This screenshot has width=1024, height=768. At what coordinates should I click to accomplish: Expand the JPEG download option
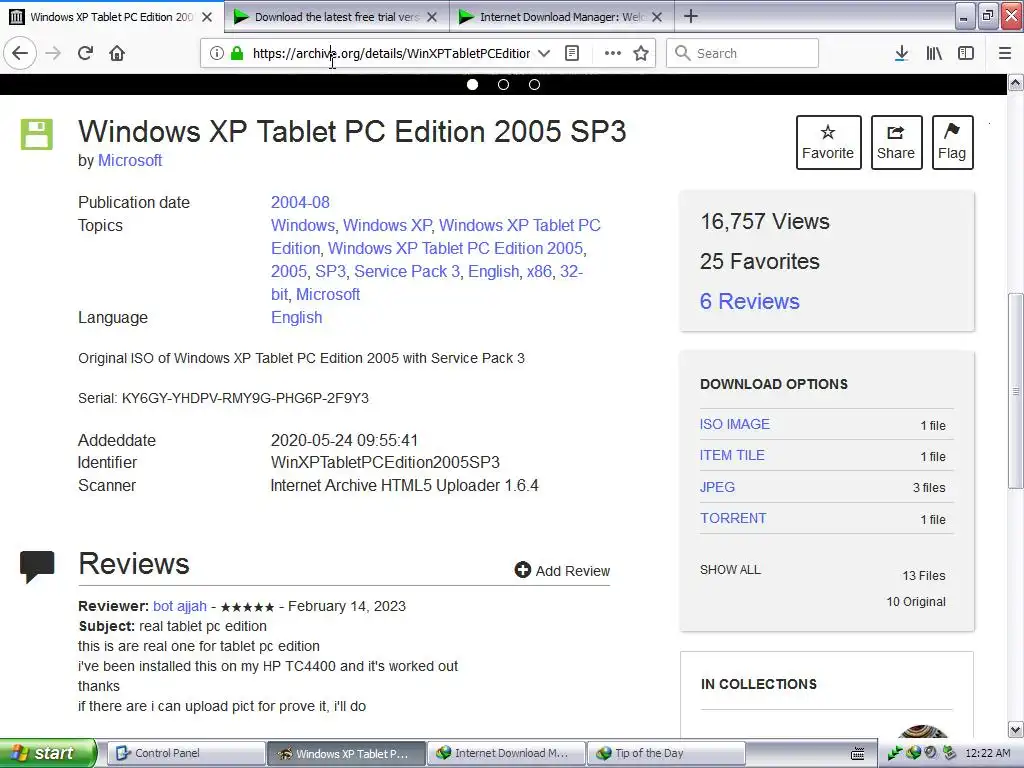click(x=717, y=487)
